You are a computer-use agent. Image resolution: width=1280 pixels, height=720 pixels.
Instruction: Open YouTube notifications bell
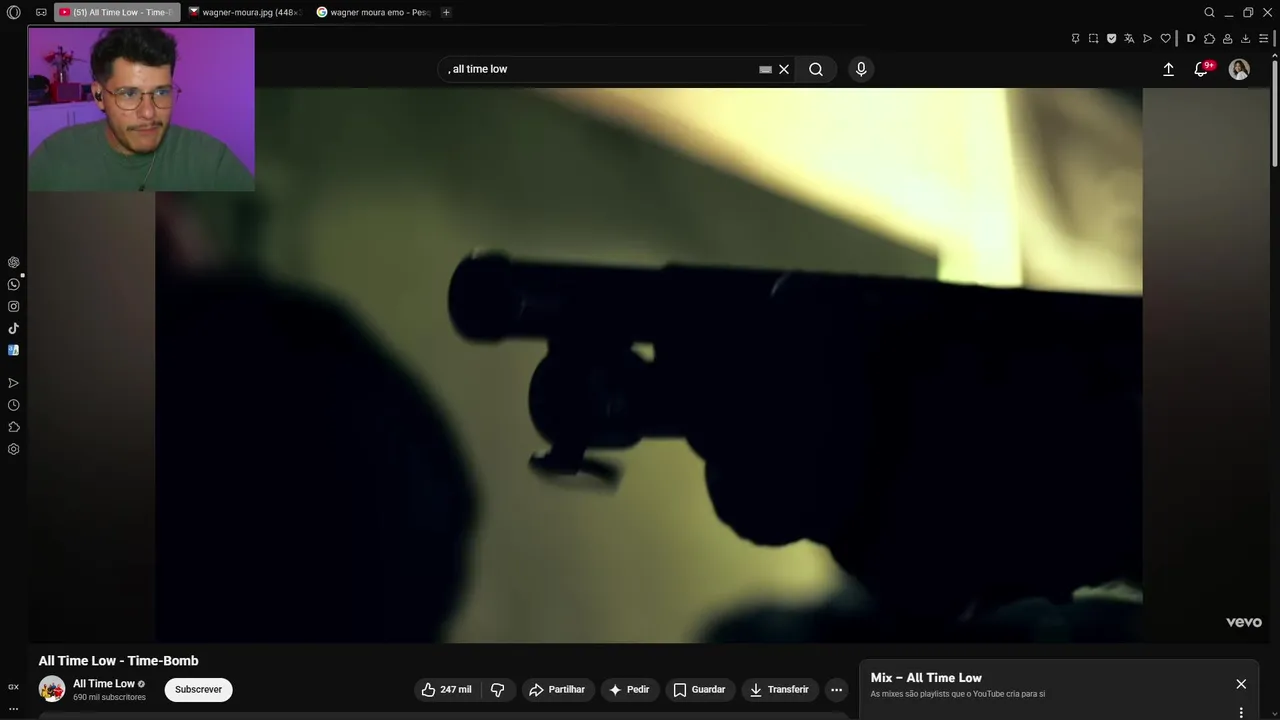point(1201,69)
